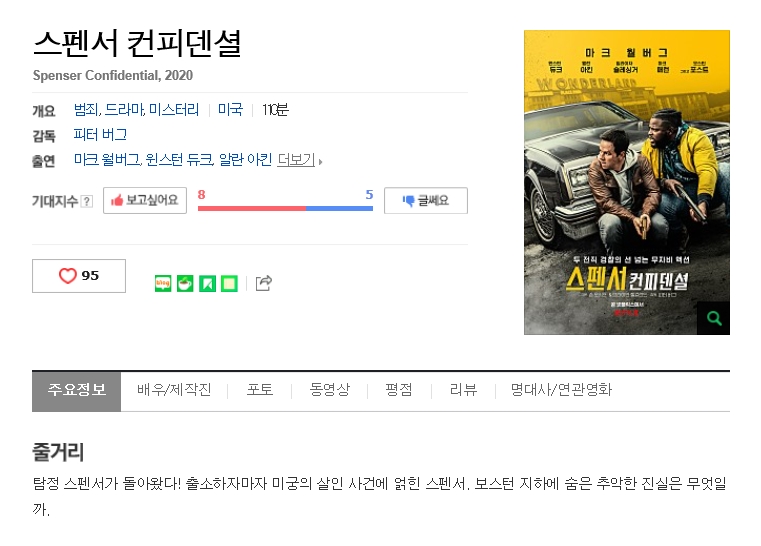Select the 동영상 tab

330,390
